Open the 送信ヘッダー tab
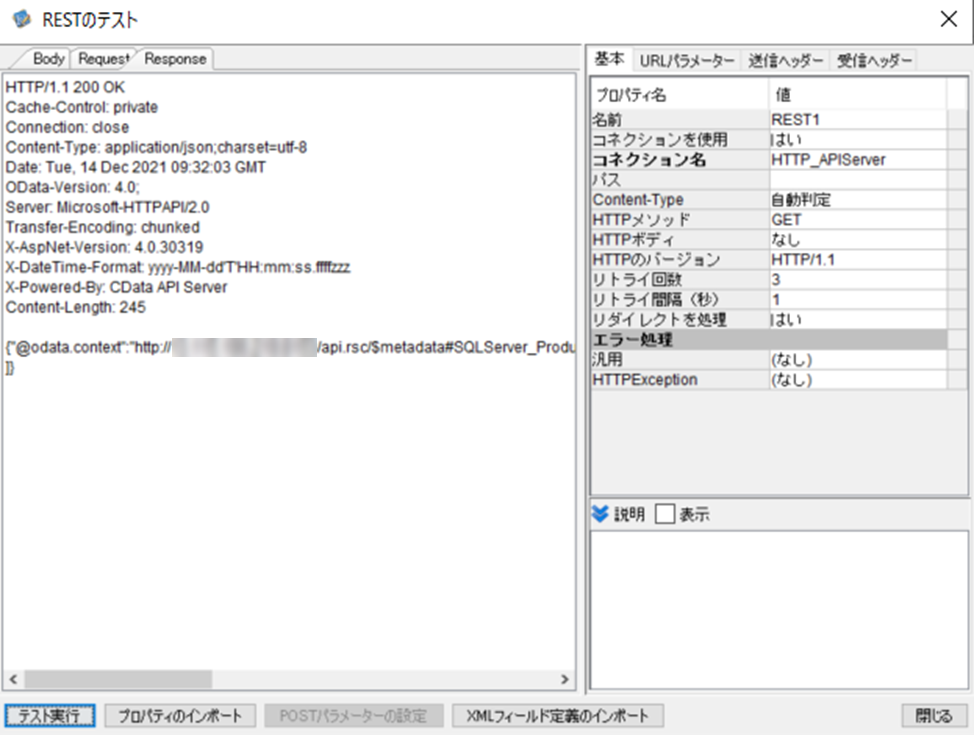 pyautogui.click(x=785, y=60)
